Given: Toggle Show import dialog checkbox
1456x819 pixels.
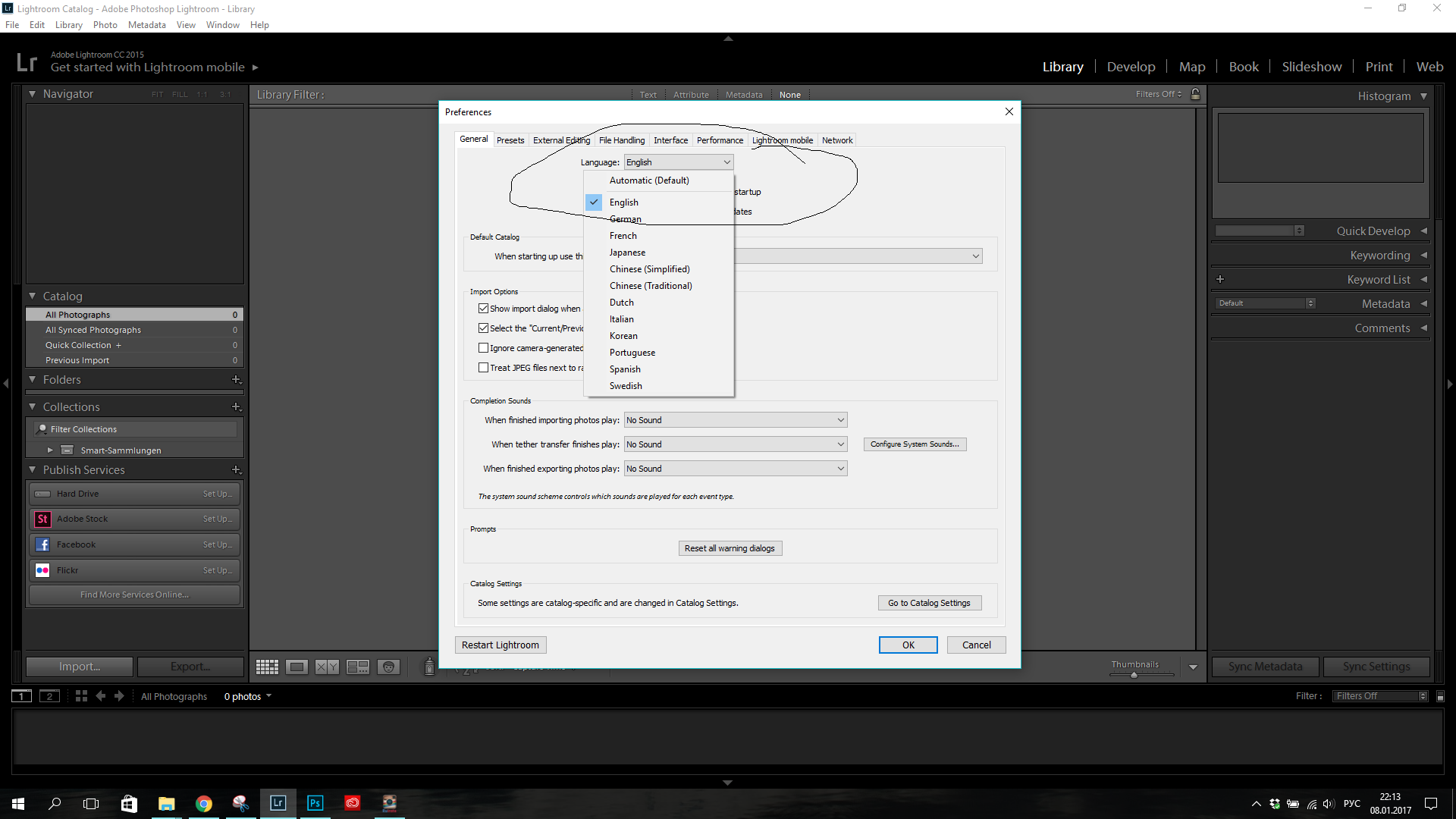Looking at the screenshot, I should click(484, 308).
